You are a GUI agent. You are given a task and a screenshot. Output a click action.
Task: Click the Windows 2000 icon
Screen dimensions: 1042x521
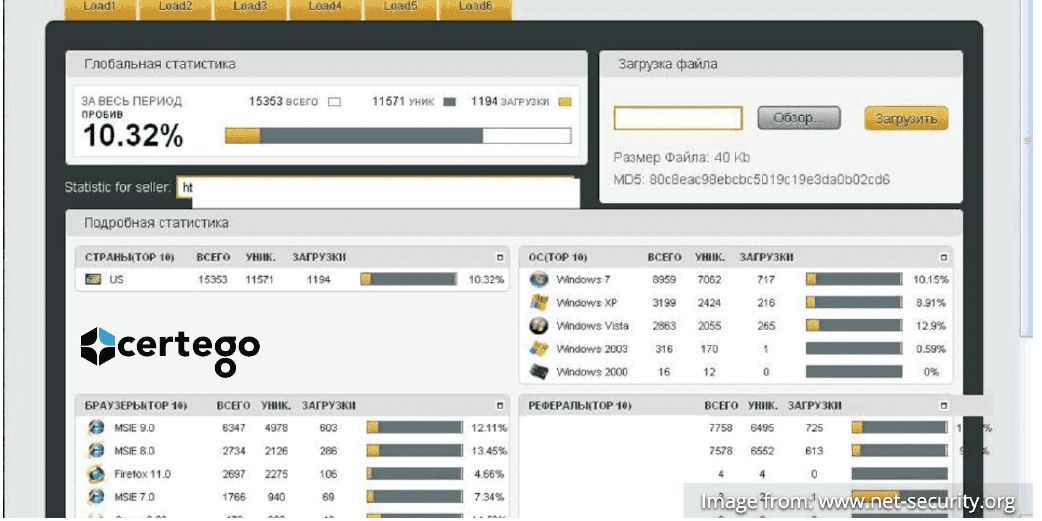pos(540,372)
